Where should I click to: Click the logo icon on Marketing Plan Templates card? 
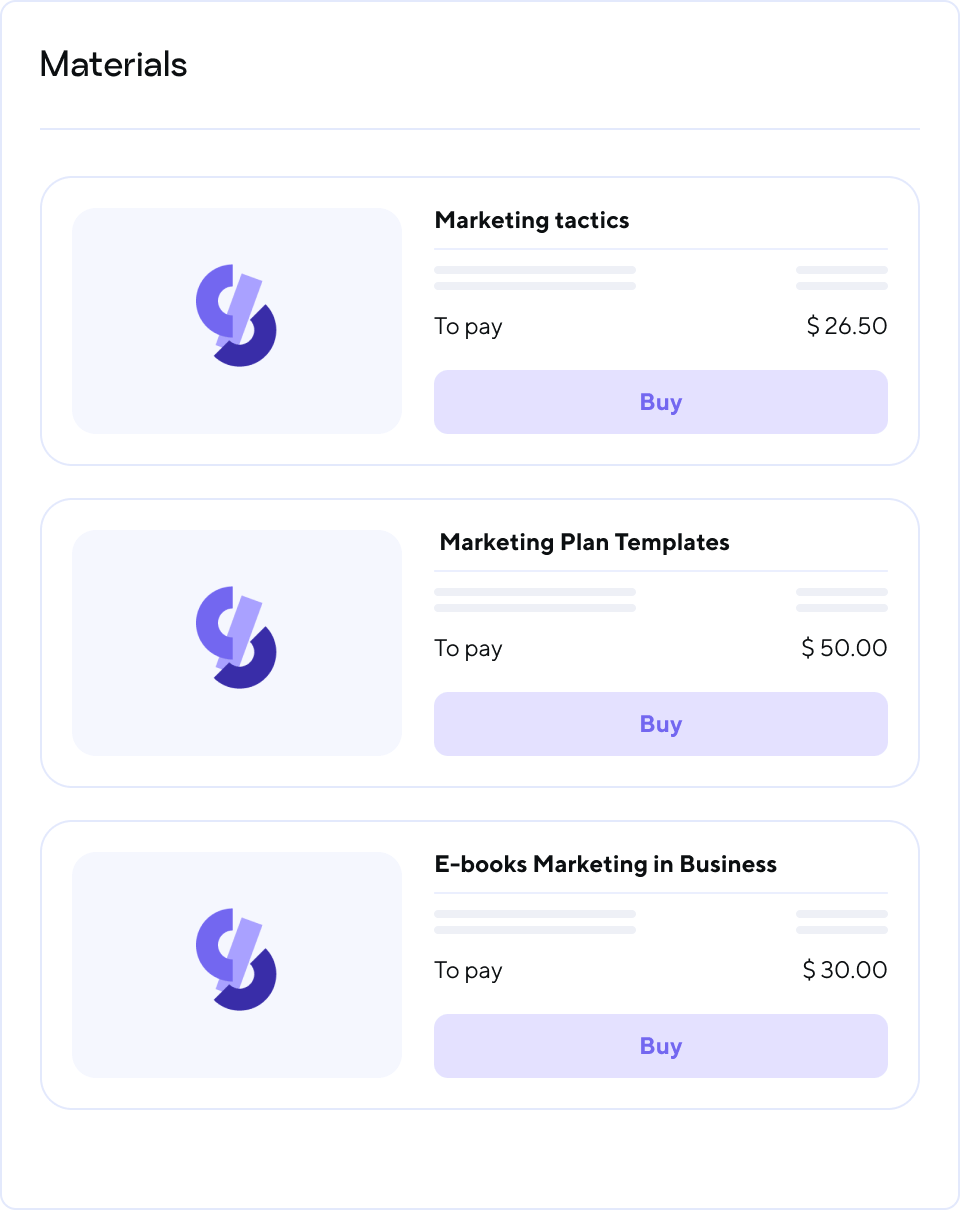click(x=236, y=638)
